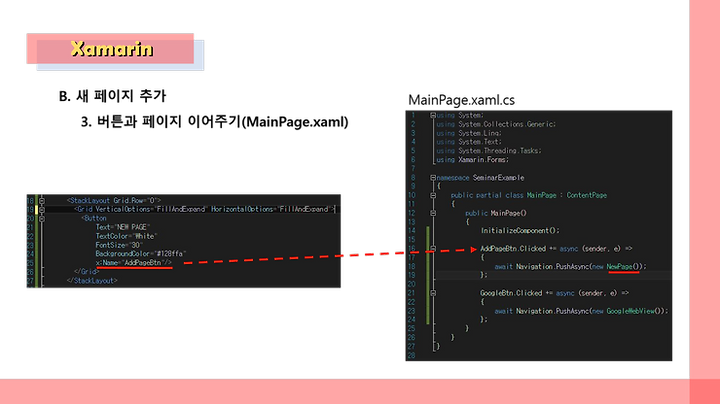Click the 'InitializeComponent();' line
Image resolution: width=720 pixels, height=404 pixels.
point(520,230)
